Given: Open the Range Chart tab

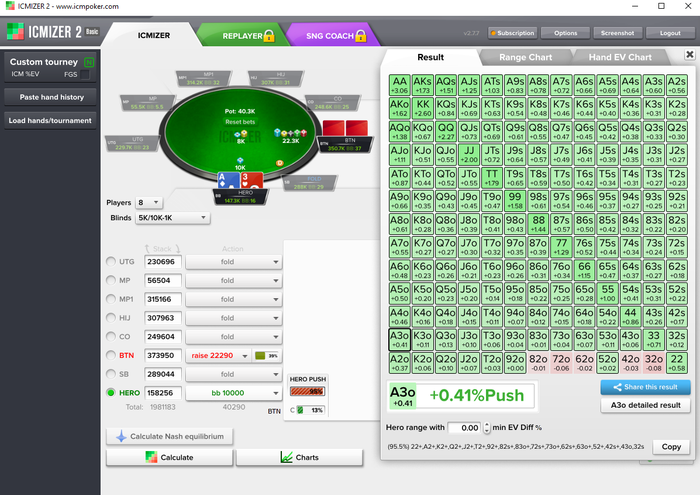Looking at the screenshot, I should pos(525,57).
